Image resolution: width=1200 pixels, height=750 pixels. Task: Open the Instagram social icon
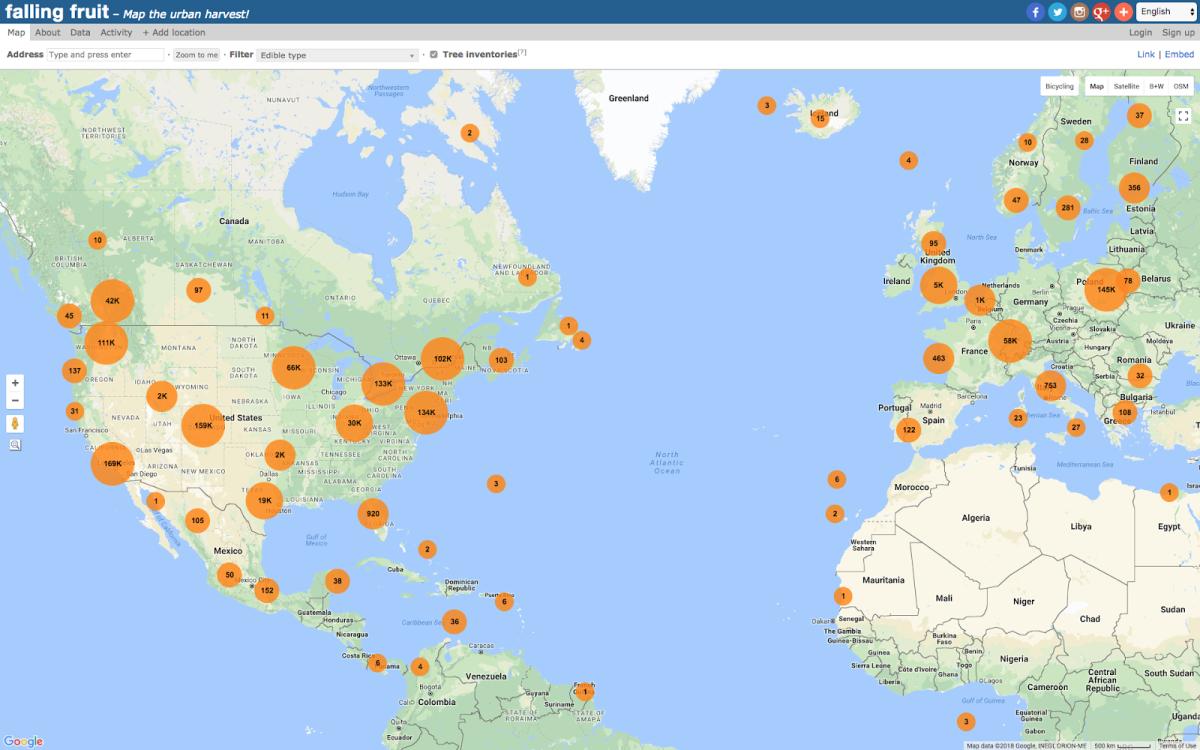[1079, 12]
